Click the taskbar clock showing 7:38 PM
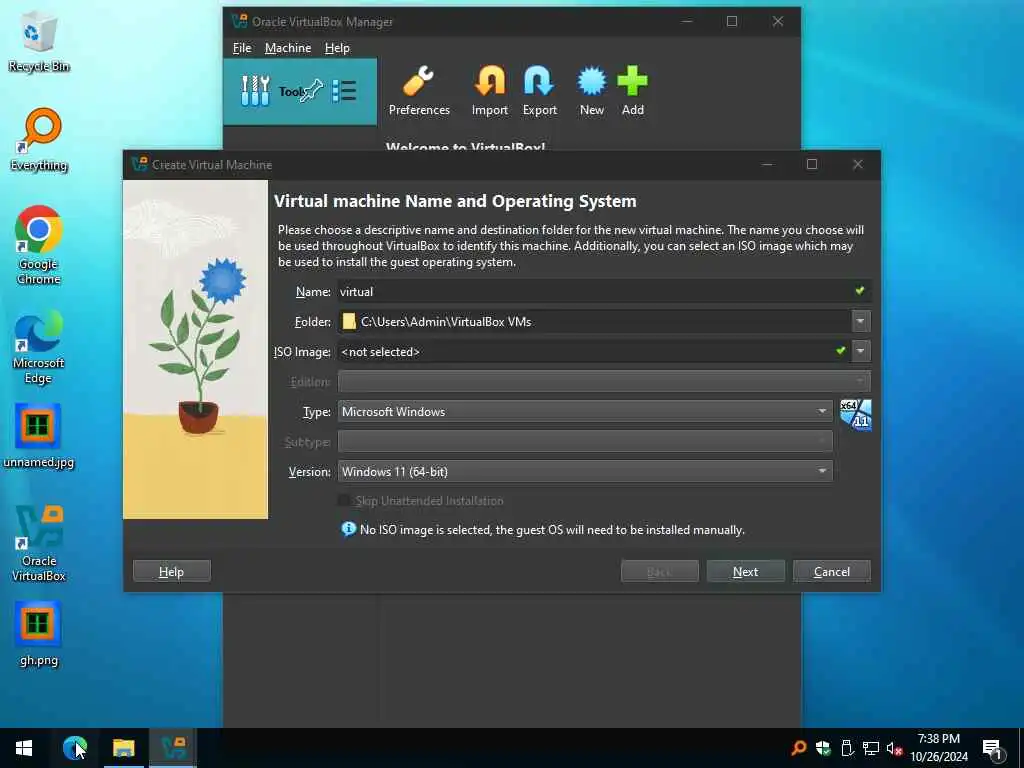 tap(938, 748)
